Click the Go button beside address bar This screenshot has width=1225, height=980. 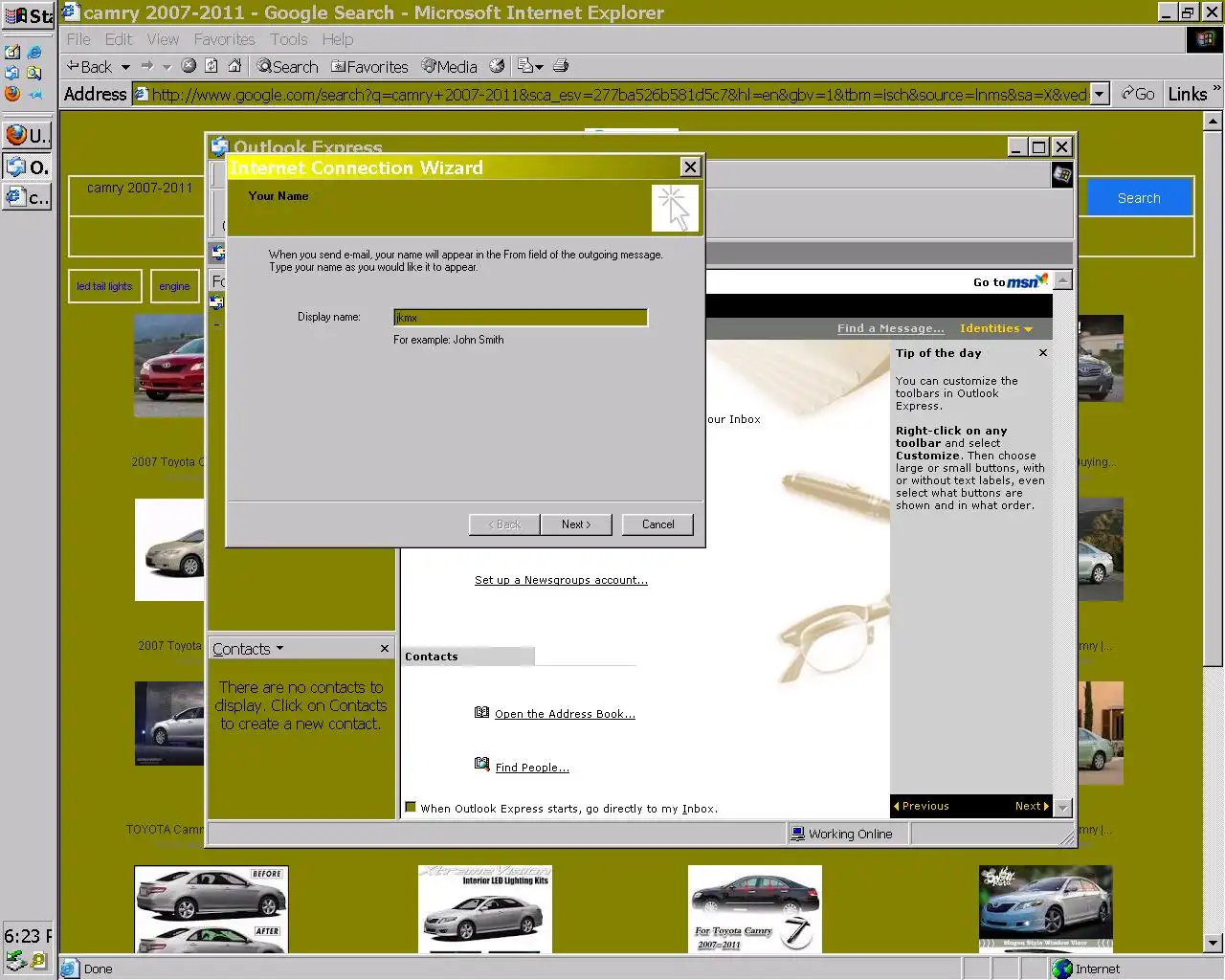(x=1138, y=94)
